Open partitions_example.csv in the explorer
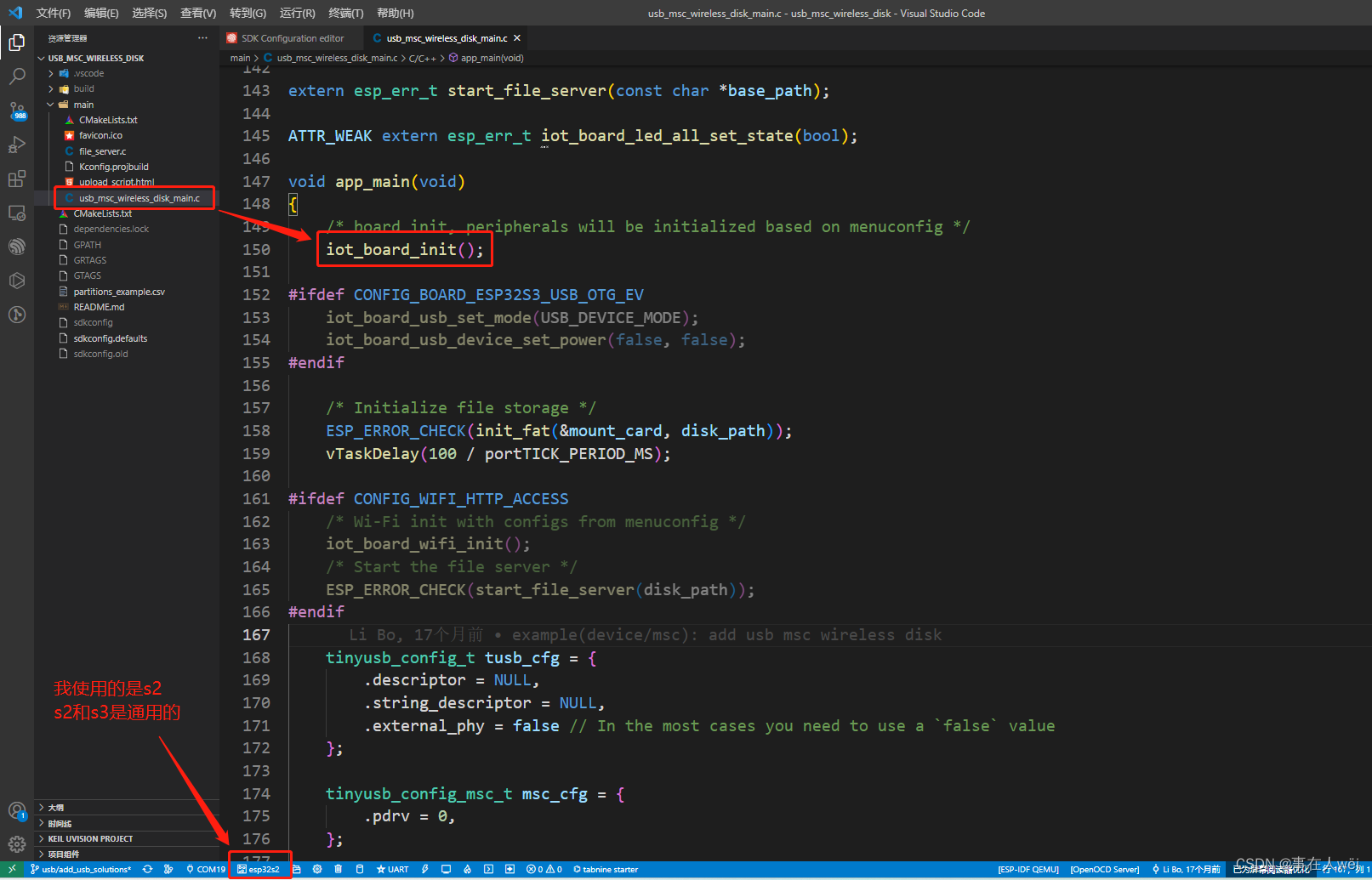This screenshot has height=880, width=1372. [127, 292]
